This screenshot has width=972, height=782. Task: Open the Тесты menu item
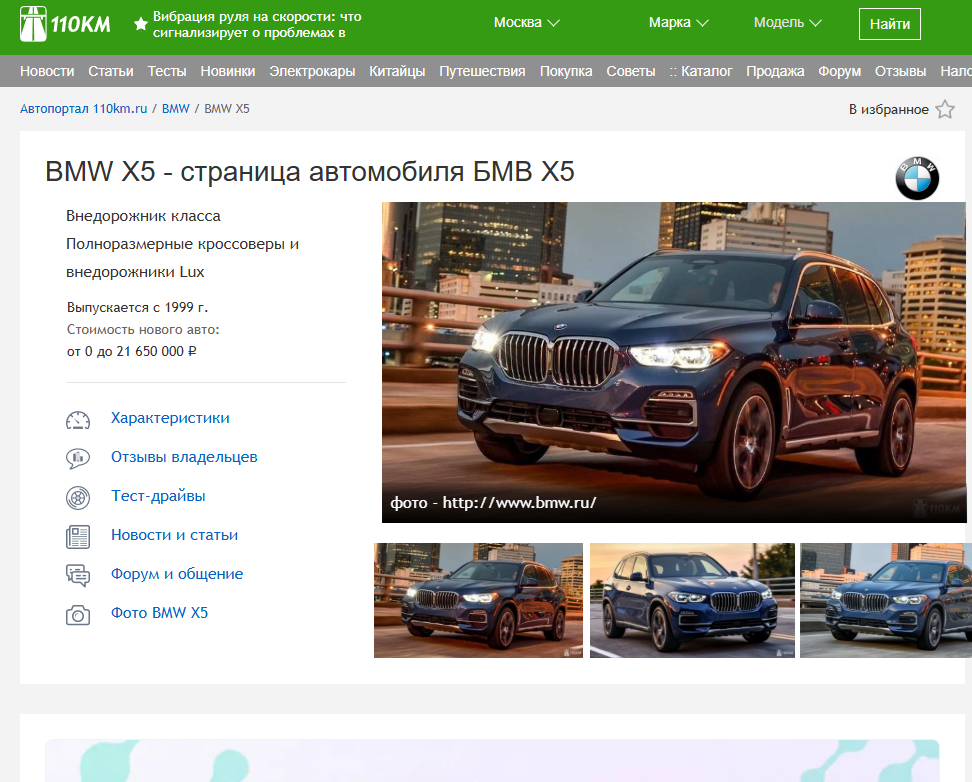tap(167, 71)
